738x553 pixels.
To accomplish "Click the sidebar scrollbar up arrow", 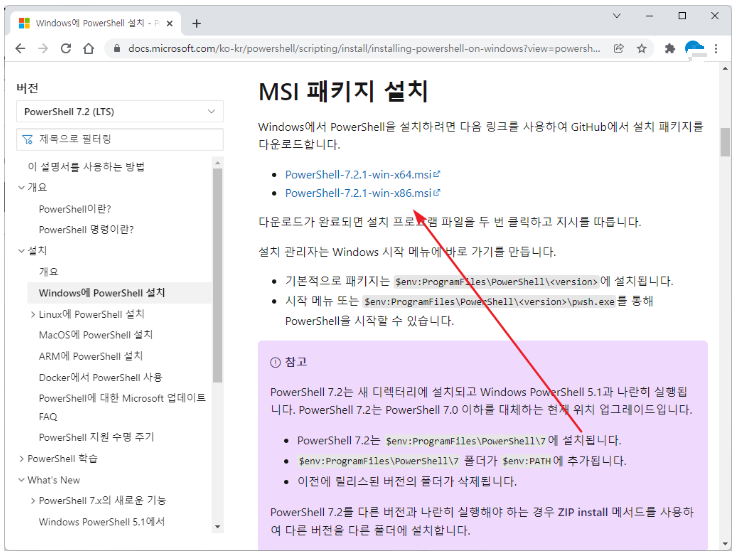I will (x=217, y=163).
